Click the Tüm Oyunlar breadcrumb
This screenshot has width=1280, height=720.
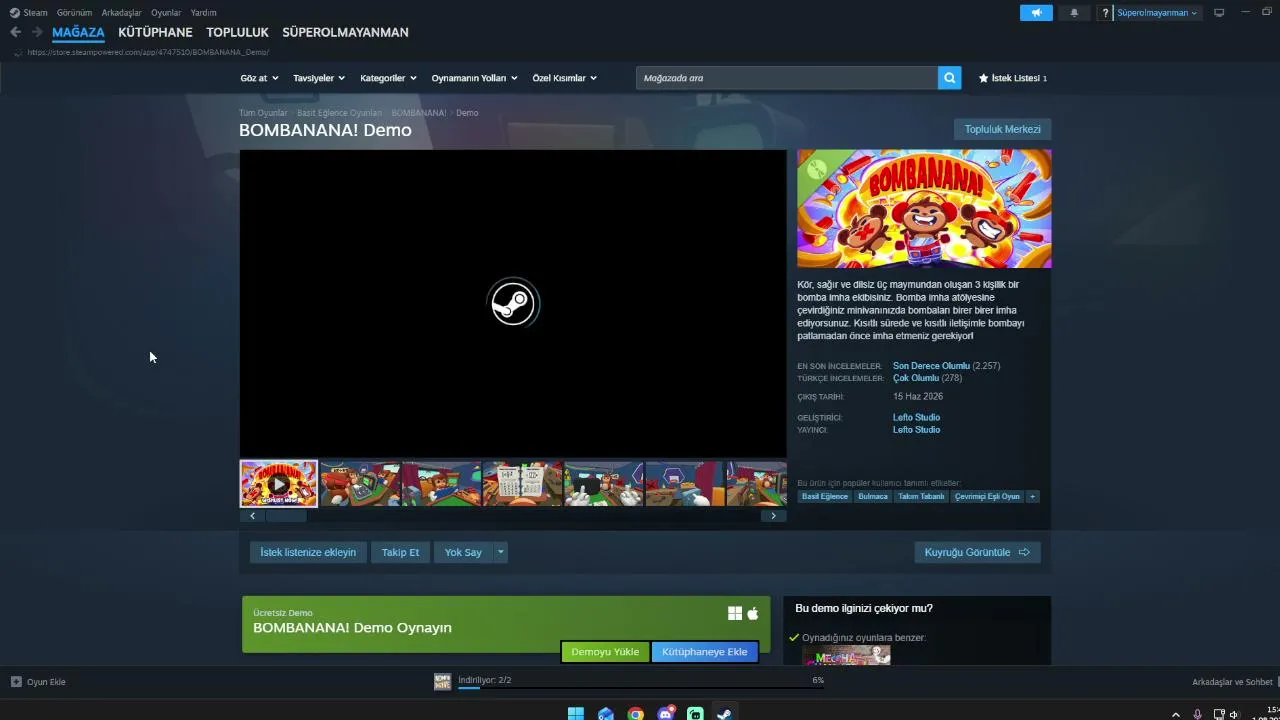click(263, 113)
